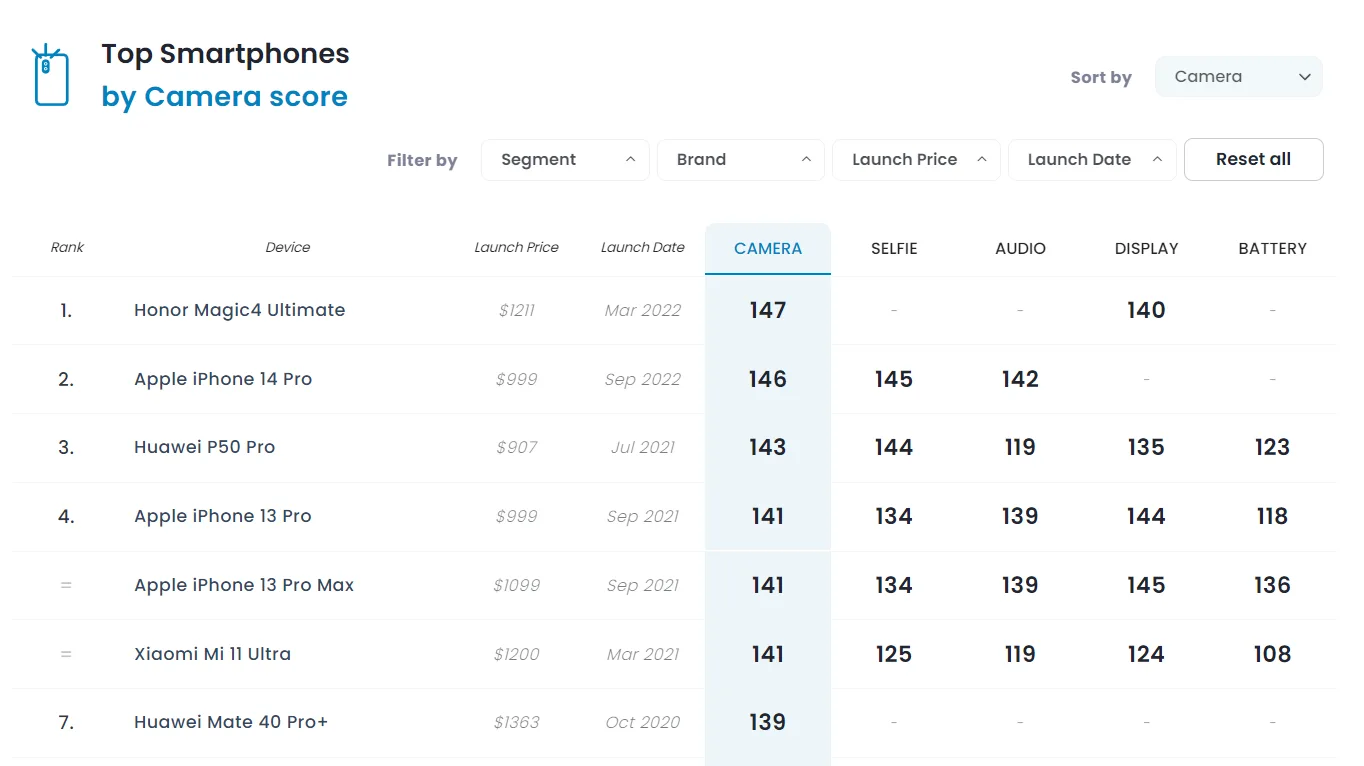The width and height of the screenshot is (1364, 766).
Task: Select the DISPLAY column tab
Action: (x=1146, y=248)
